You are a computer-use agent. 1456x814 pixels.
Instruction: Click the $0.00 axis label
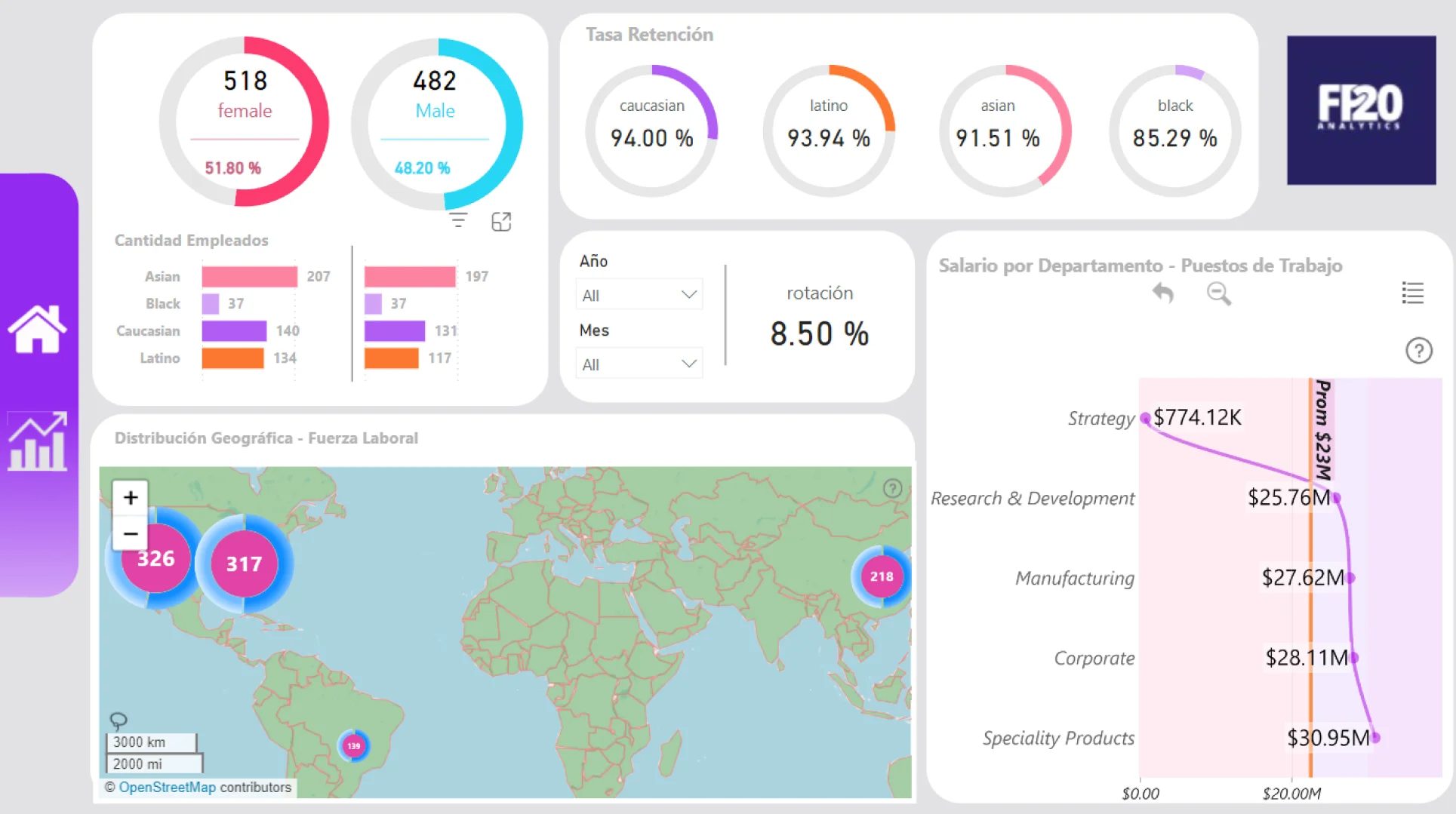(1140, 794)
